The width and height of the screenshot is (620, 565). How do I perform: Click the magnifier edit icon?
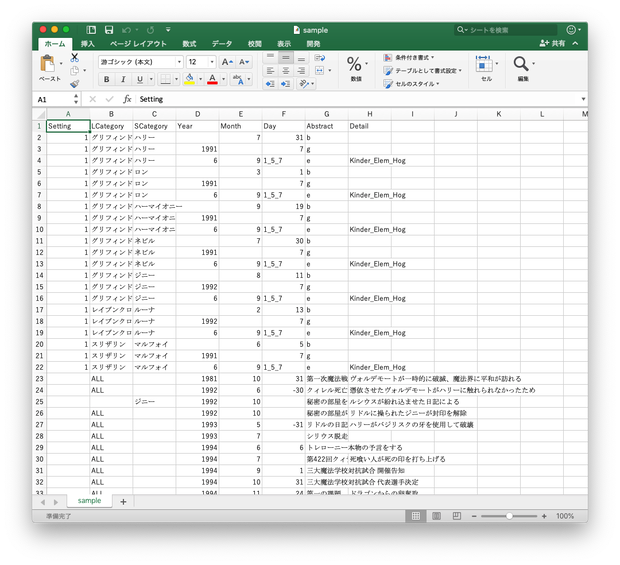[521, 64]
